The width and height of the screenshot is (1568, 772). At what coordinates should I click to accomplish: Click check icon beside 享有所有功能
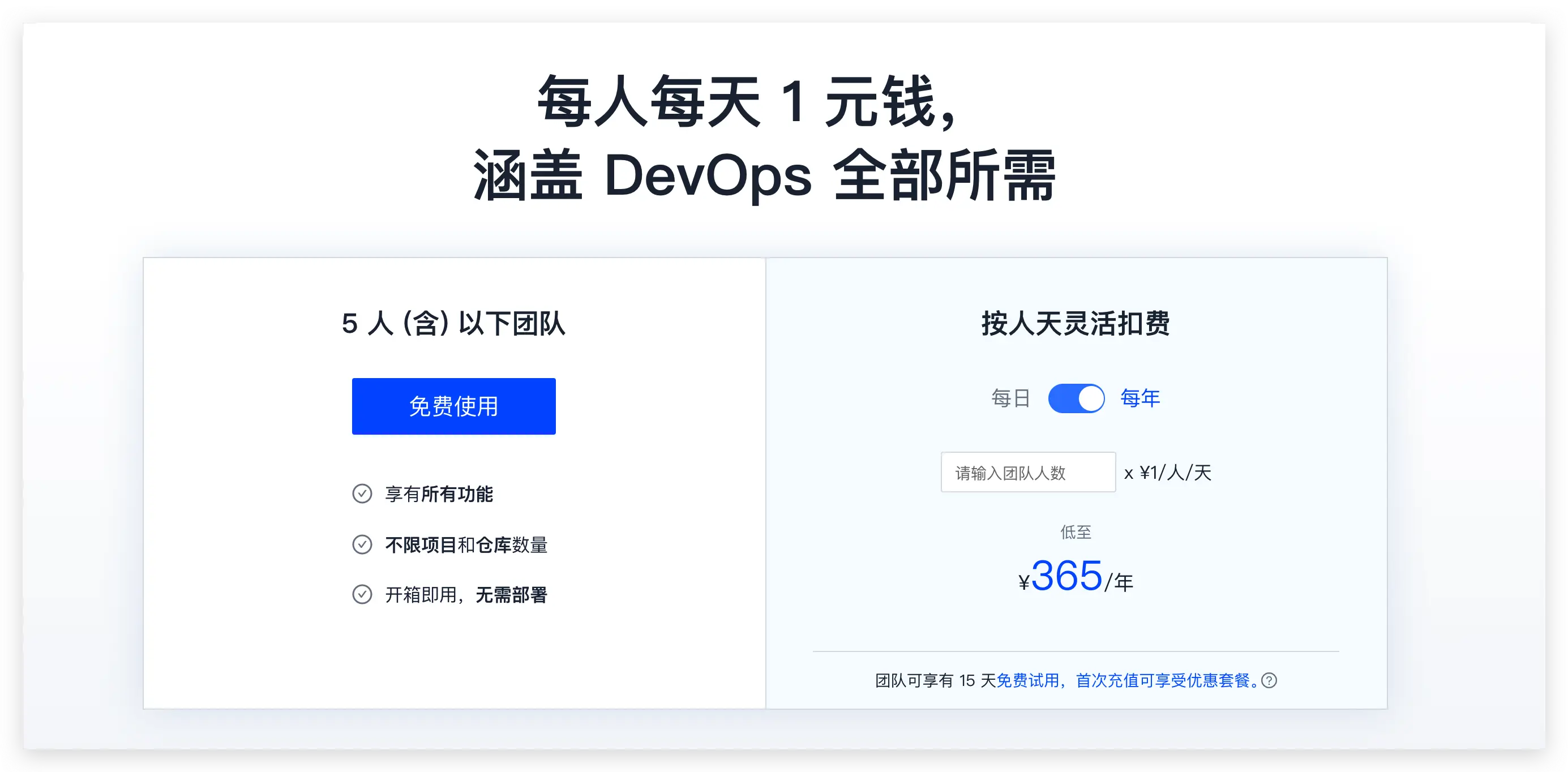(362, 493)
